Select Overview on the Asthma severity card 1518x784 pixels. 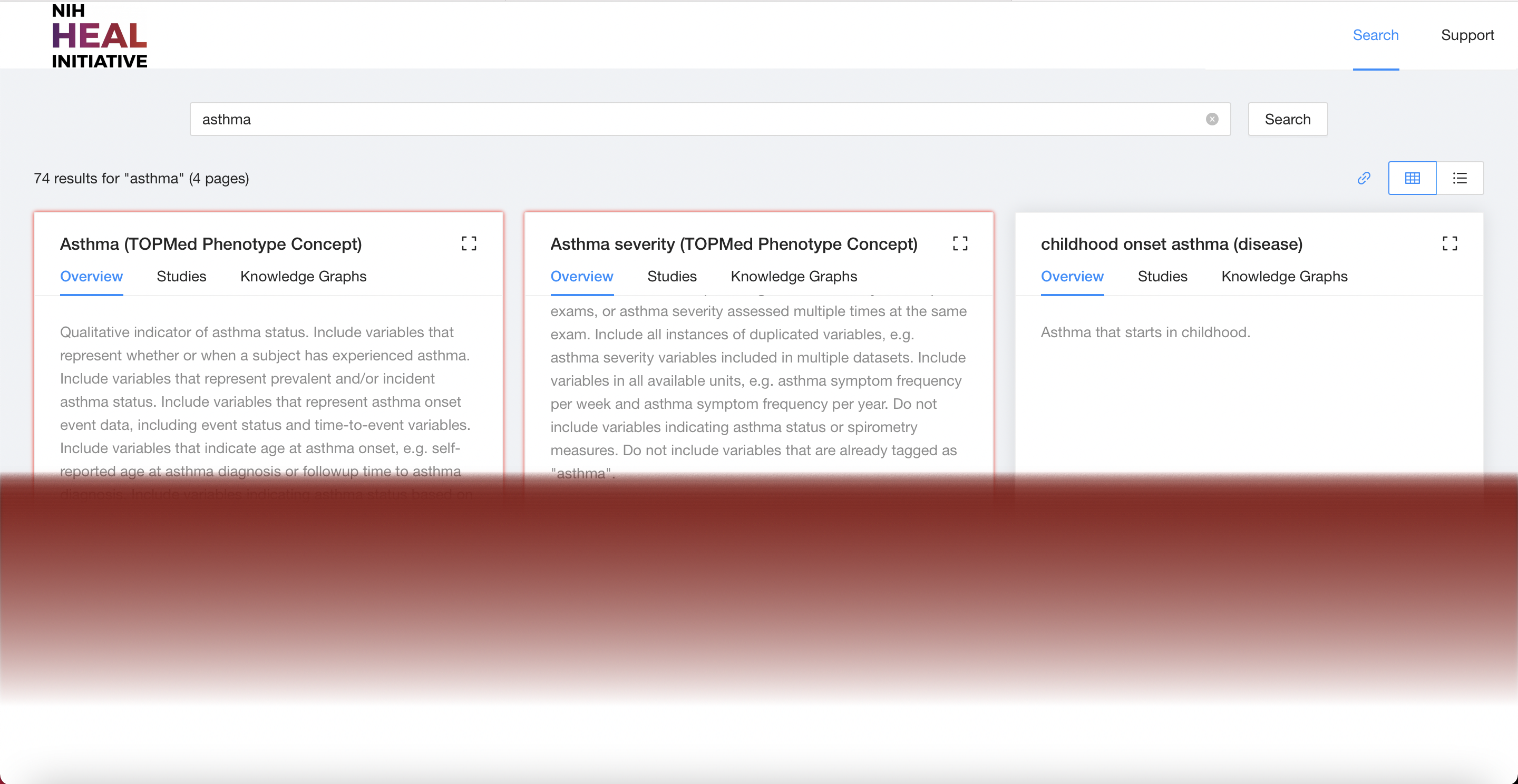pyautogui.click(x=581, y=276)
